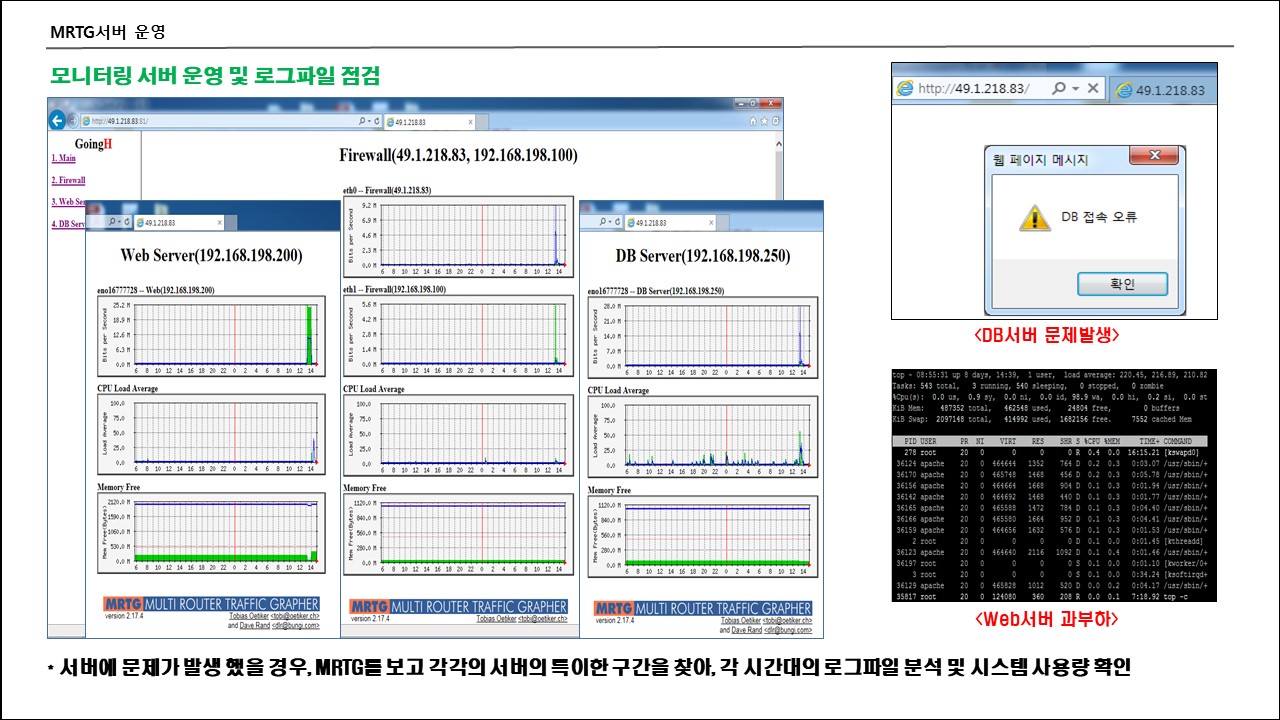The image size is (1280, 720).
Task: Click the favorites star icon
Action: (762, 121)
